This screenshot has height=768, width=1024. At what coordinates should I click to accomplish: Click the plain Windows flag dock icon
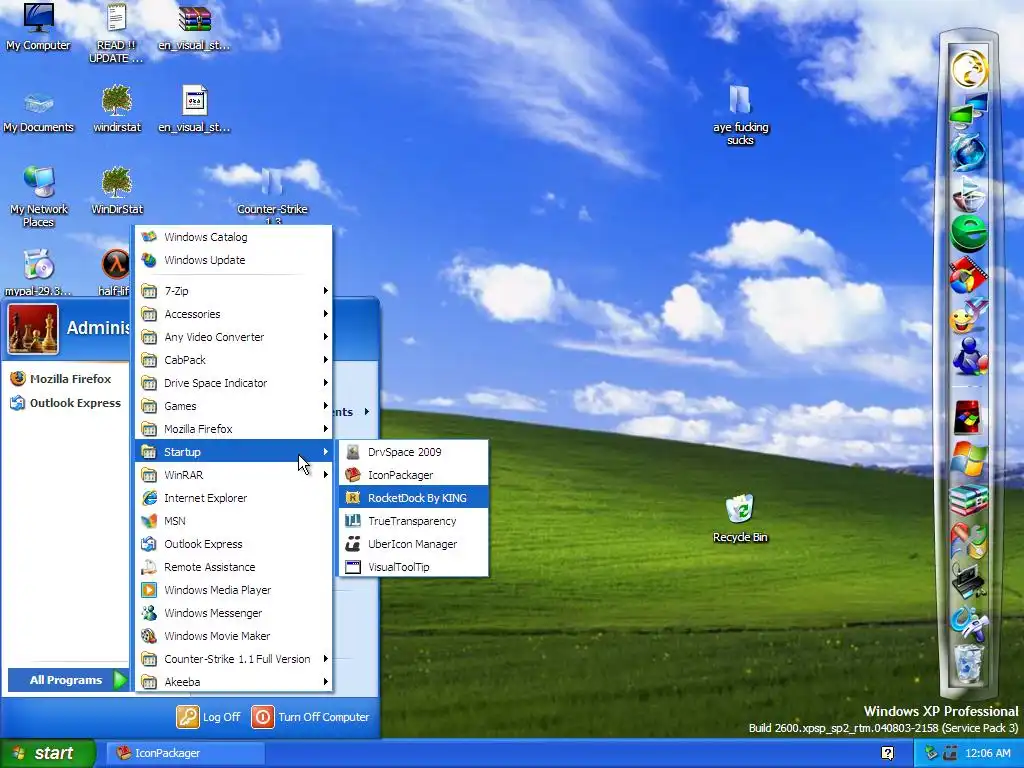[x=968, y=459]
